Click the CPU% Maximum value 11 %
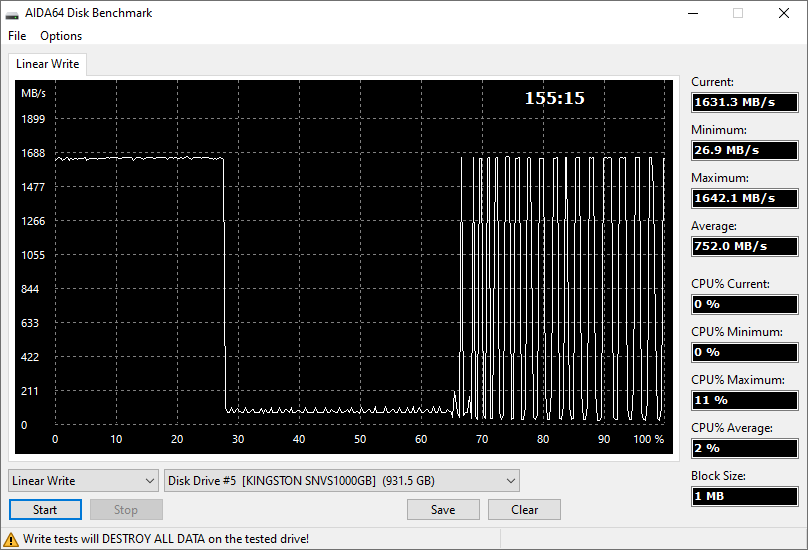Image resolution: width=808 pixels, height=550 pixels. coord(745,400)
